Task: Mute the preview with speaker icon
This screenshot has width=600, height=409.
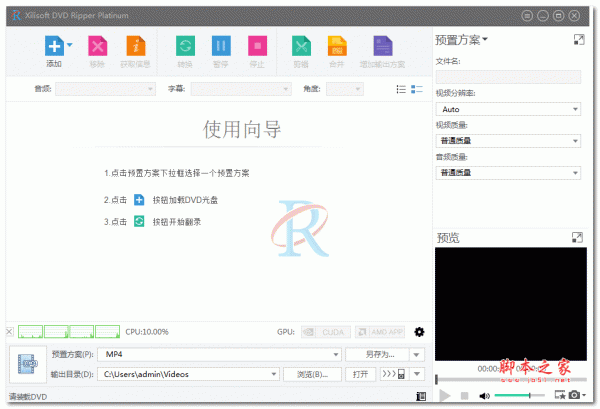Action: click(484, 396)
